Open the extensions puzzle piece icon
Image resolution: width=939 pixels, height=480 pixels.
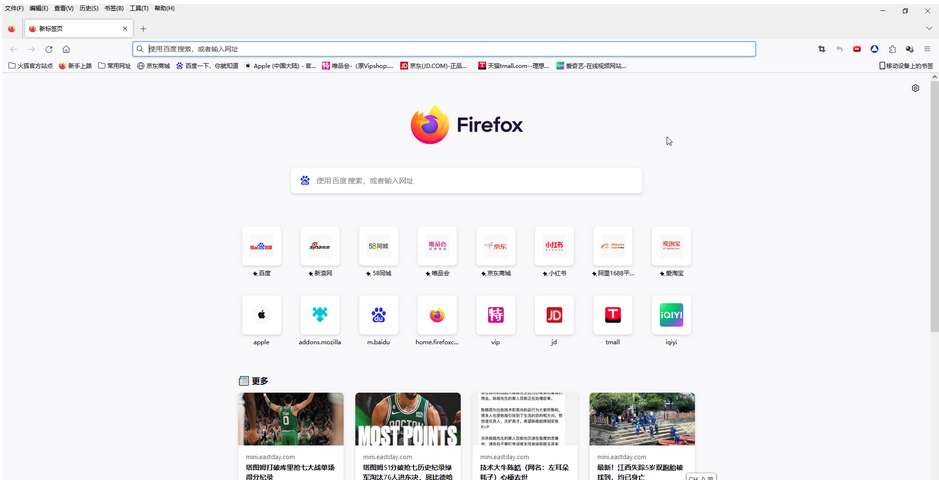click(892, 49)
